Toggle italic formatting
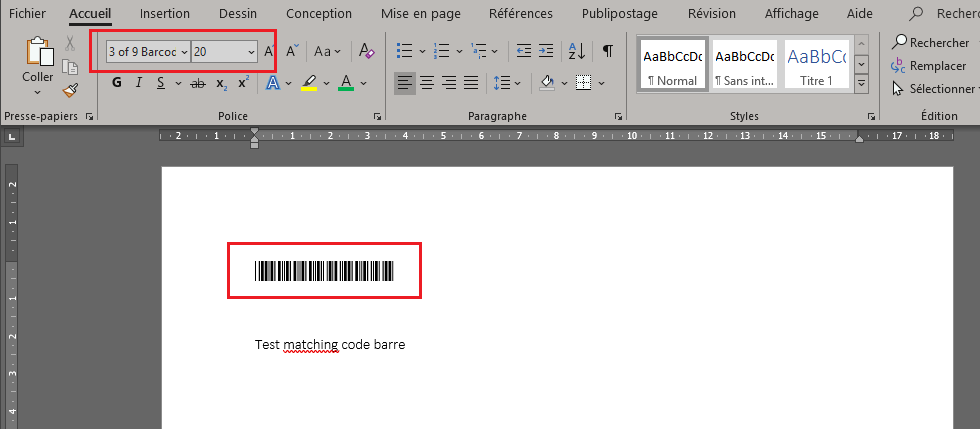Viewport: 980px width, 429px height. pyautogui.click(x=139, y=83)
